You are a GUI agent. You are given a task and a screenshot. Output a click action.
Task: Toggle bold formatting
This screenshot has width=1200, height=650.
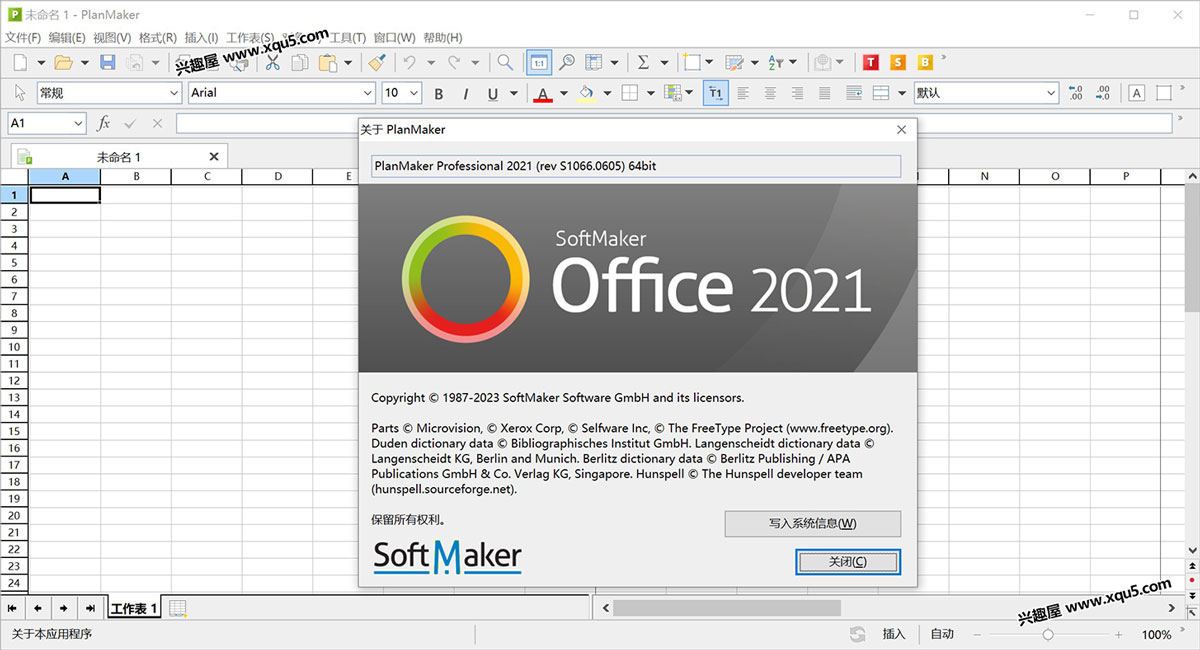(438, 93)
